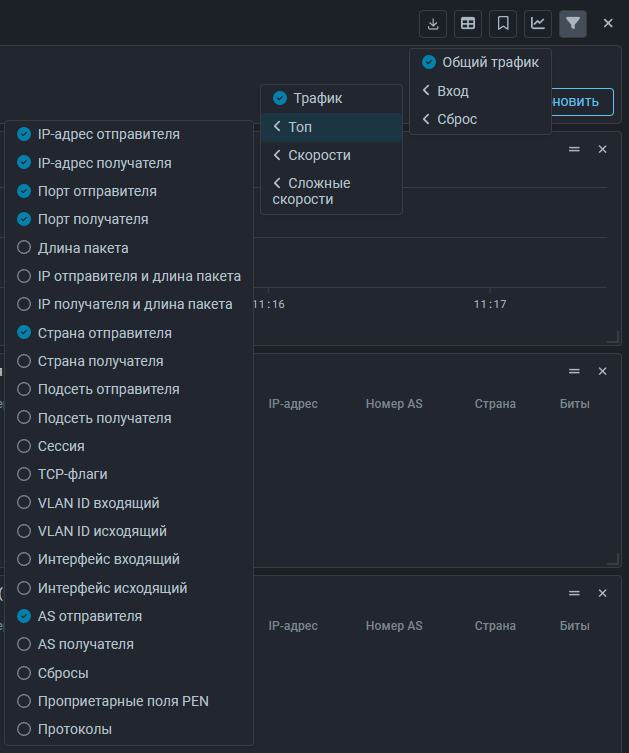Click "Номер AS" column header in middle table
Screen dimensions: 629x753
[x=394, y=404]
